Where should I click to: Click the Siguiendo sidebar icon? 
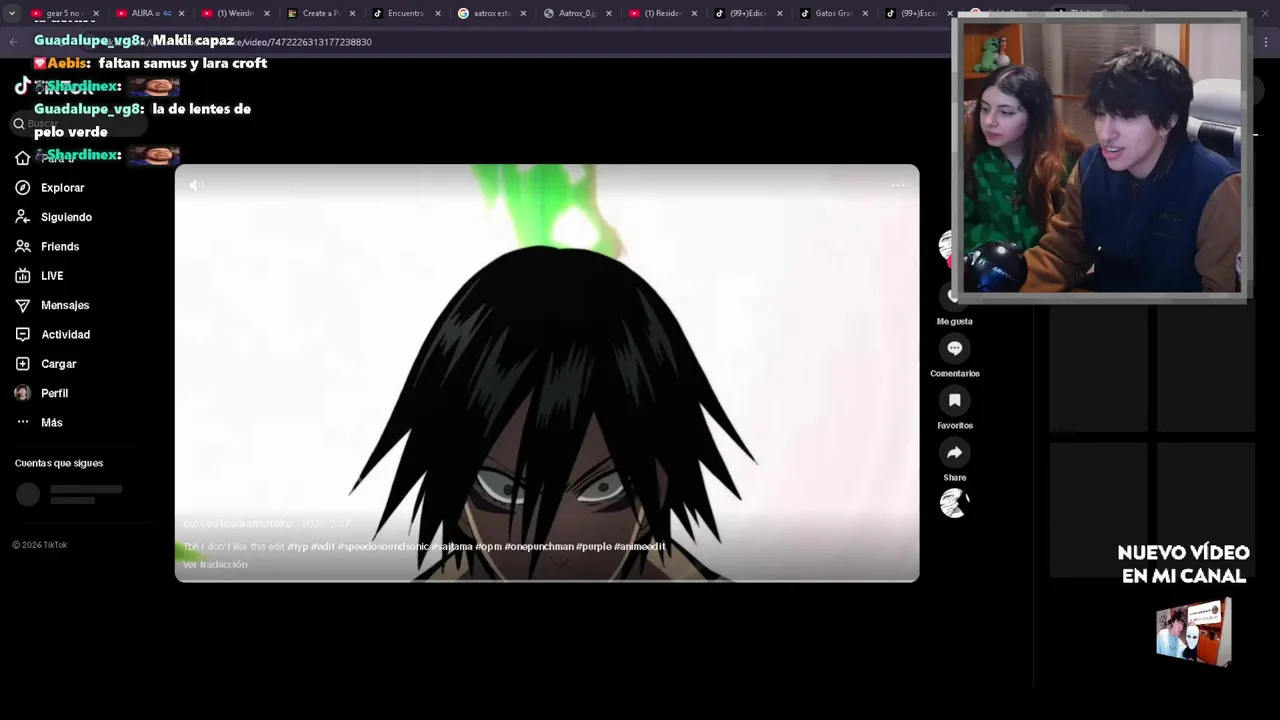click(x=22, y=217)
